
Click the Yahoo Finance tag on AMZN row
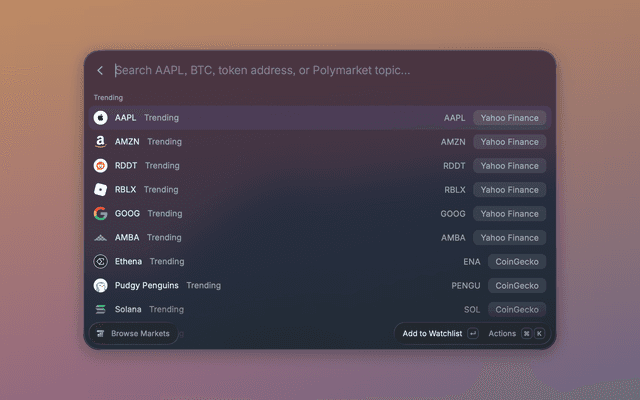pos(509,142)
